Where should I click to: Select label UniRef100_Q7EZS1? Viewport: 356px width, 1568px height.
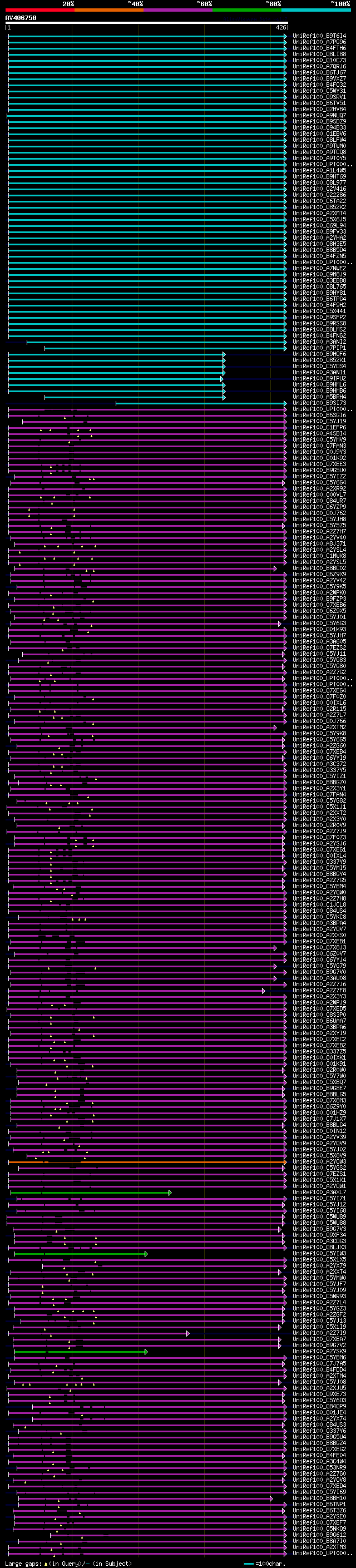pos(319,1174)
